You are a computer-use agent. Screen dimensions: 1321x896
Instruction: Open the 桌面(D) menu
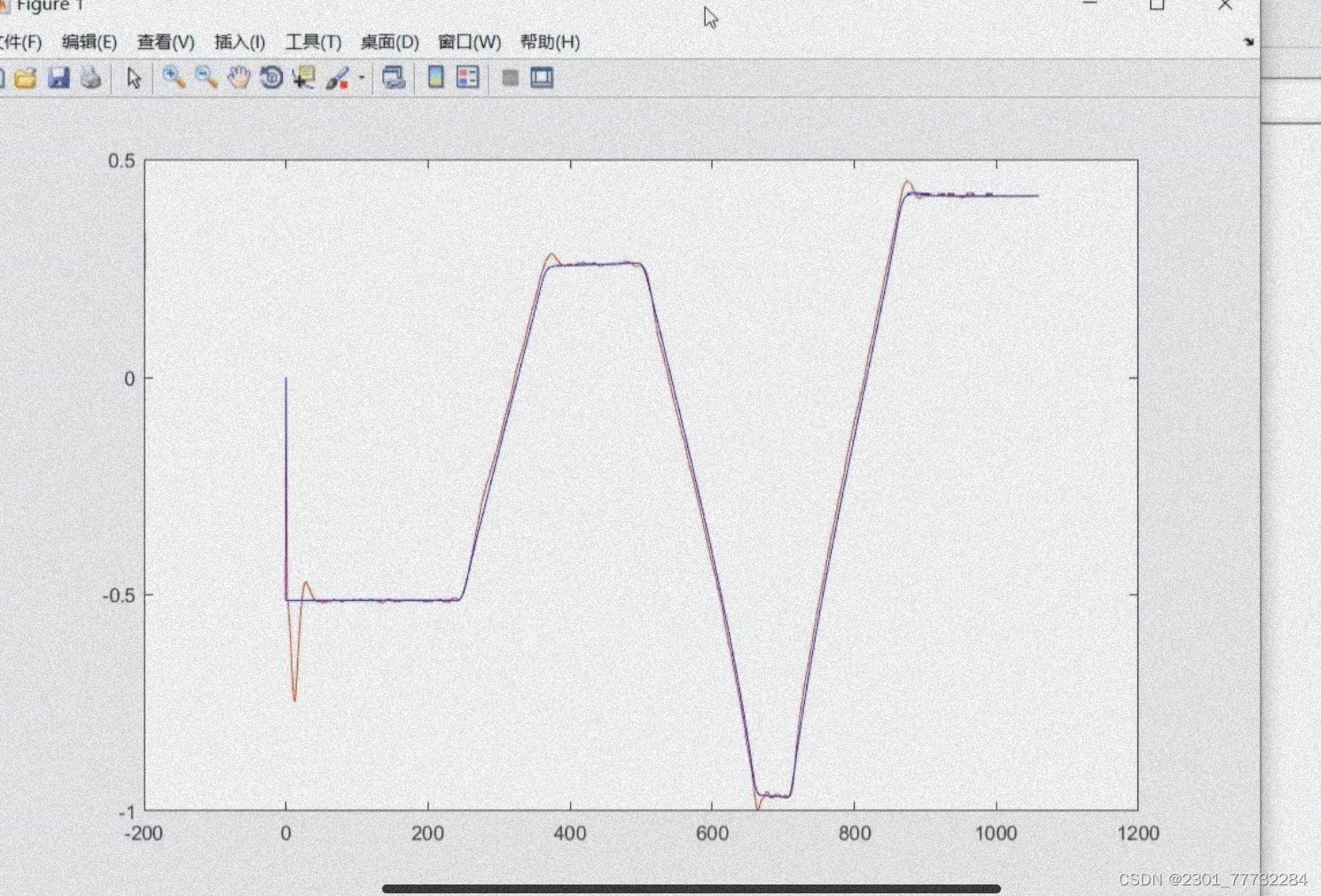pyautogui.click(x=389, y=42)
